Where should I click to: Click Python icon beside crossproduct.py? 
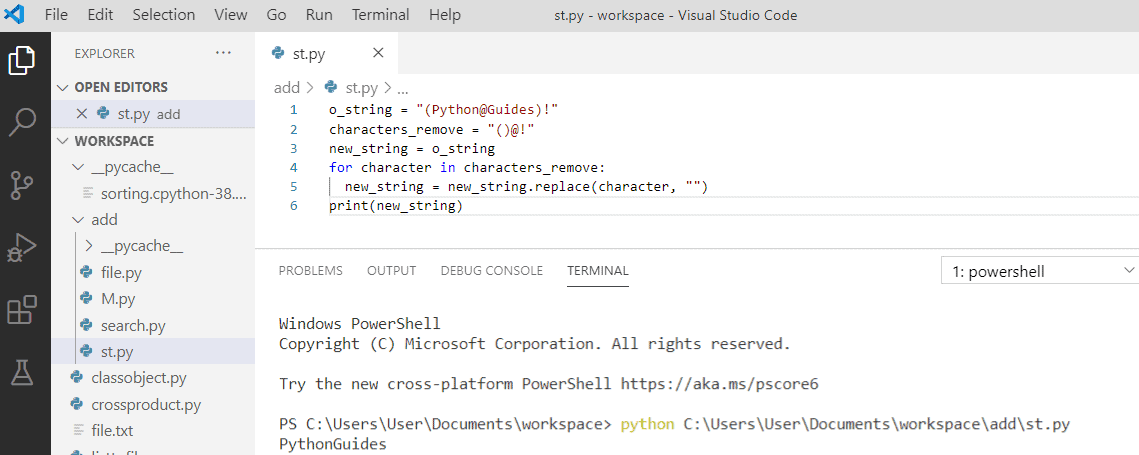pos(76,404)
